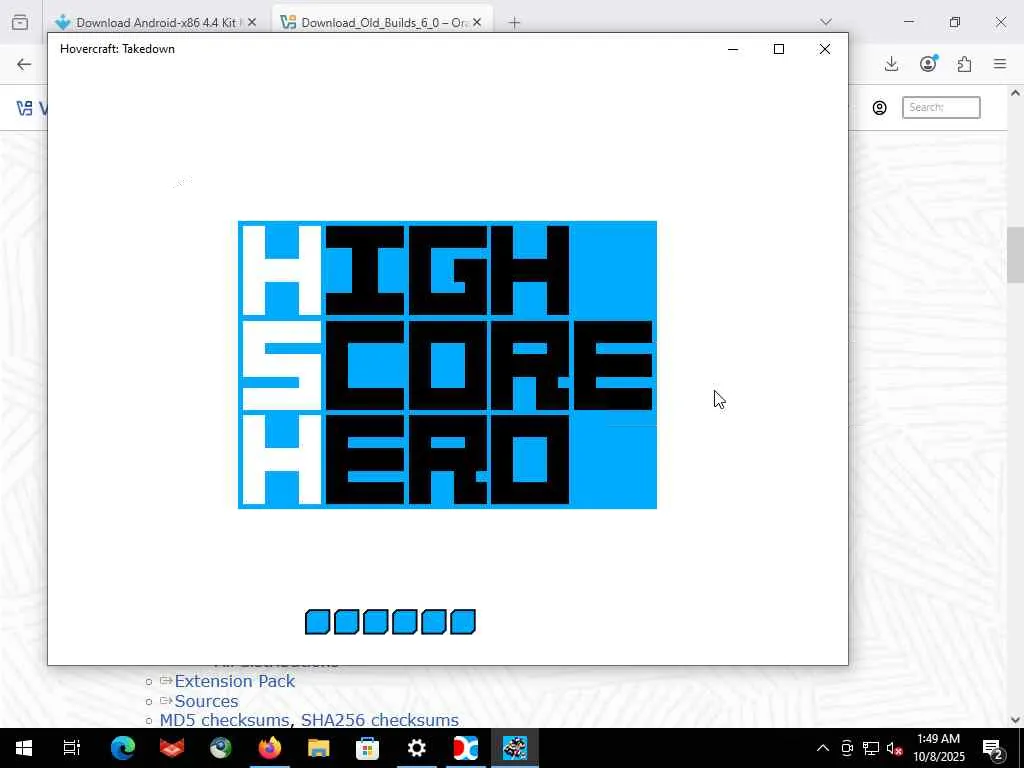Close the browser window
This screenshot has height=768, width=1024.
(1000, 22)
